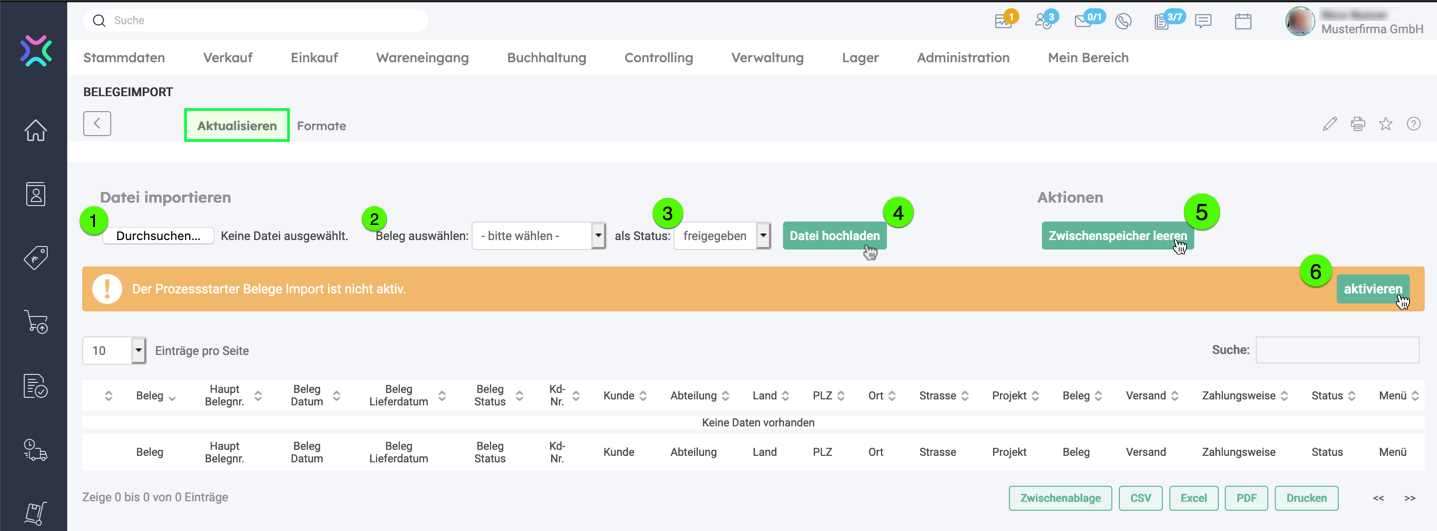The height and width of the screenshot is (531, 1437).
Task: Open the delivery truck sidebar icon
Action: (x=36, y=451)
